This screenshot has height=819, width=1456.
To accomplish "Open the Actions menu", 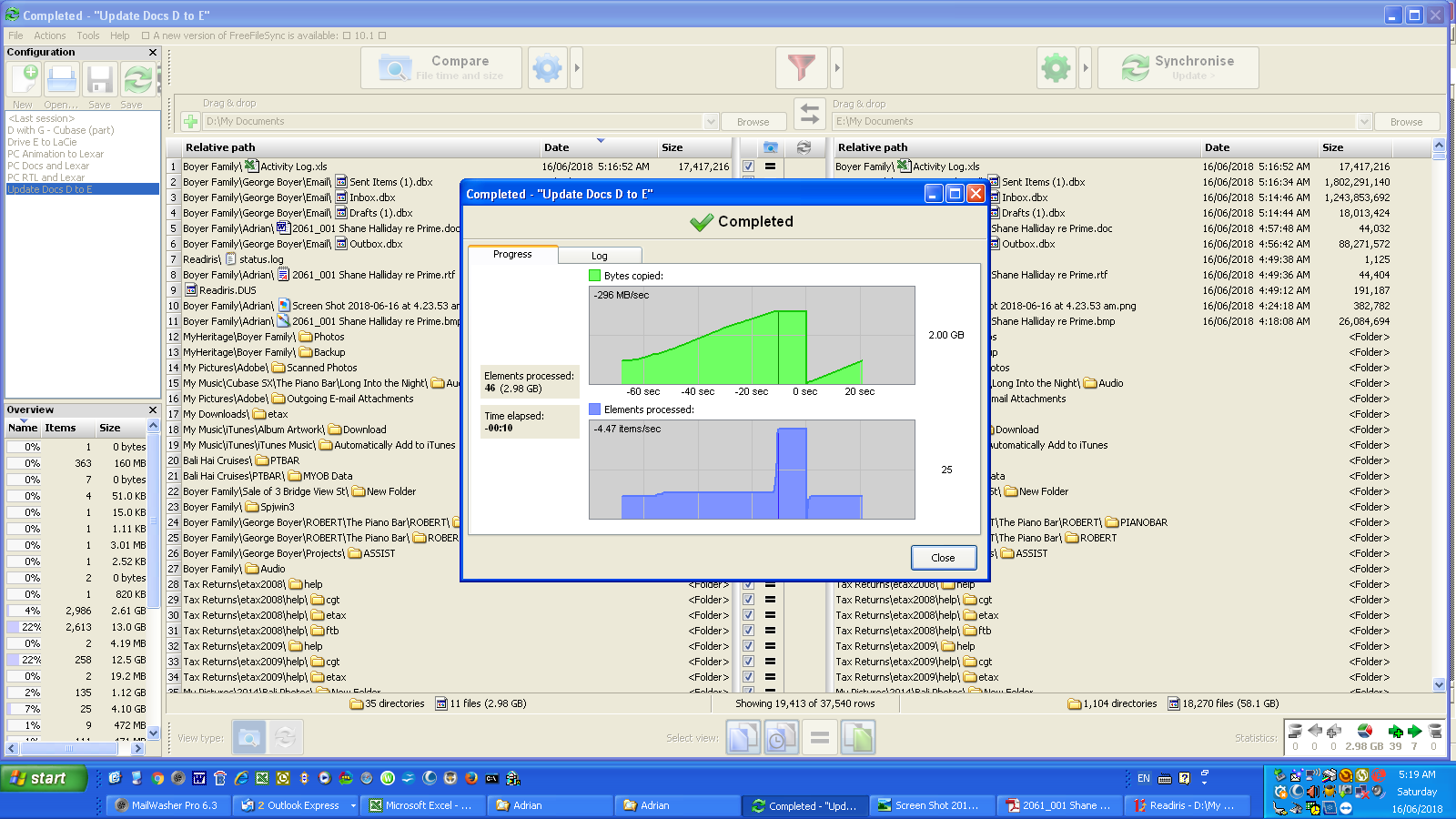I will point(50,35).
